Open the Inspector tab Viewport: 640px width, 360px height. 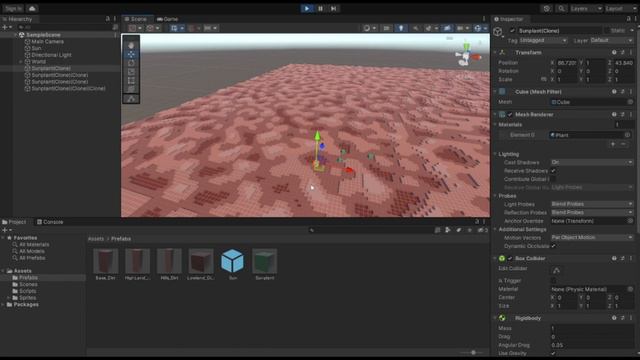coord(509,19)
